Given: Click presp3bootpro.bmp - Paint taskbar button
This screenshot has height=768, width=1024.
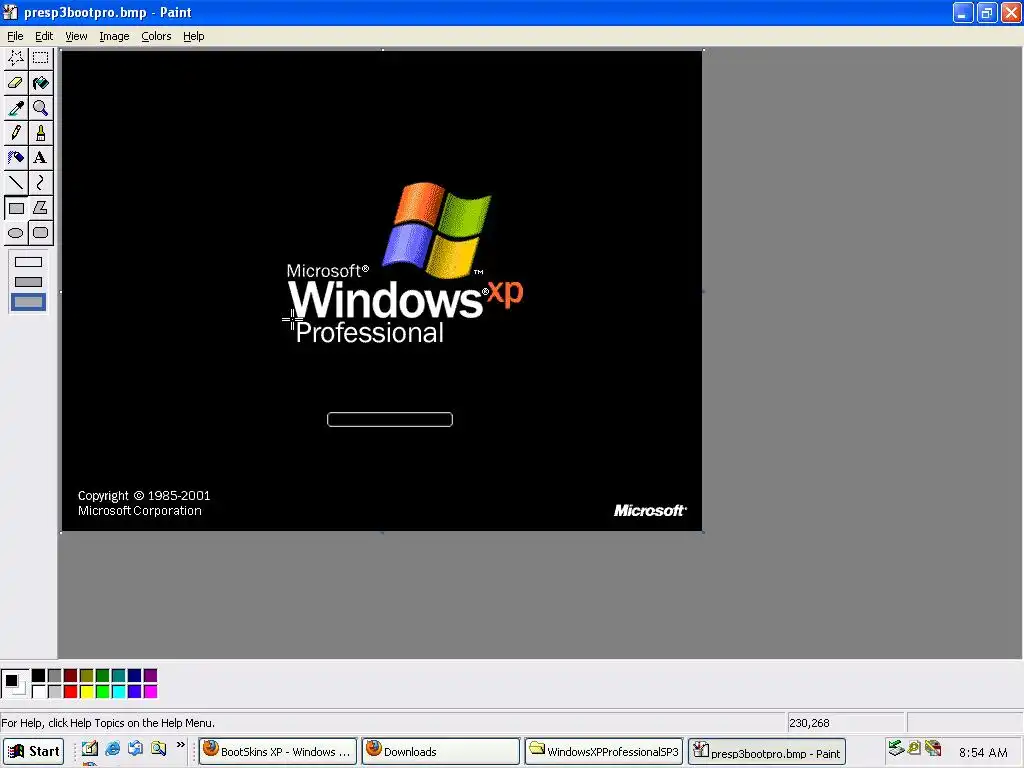Looking at the screenshot, I should (767, 752).
